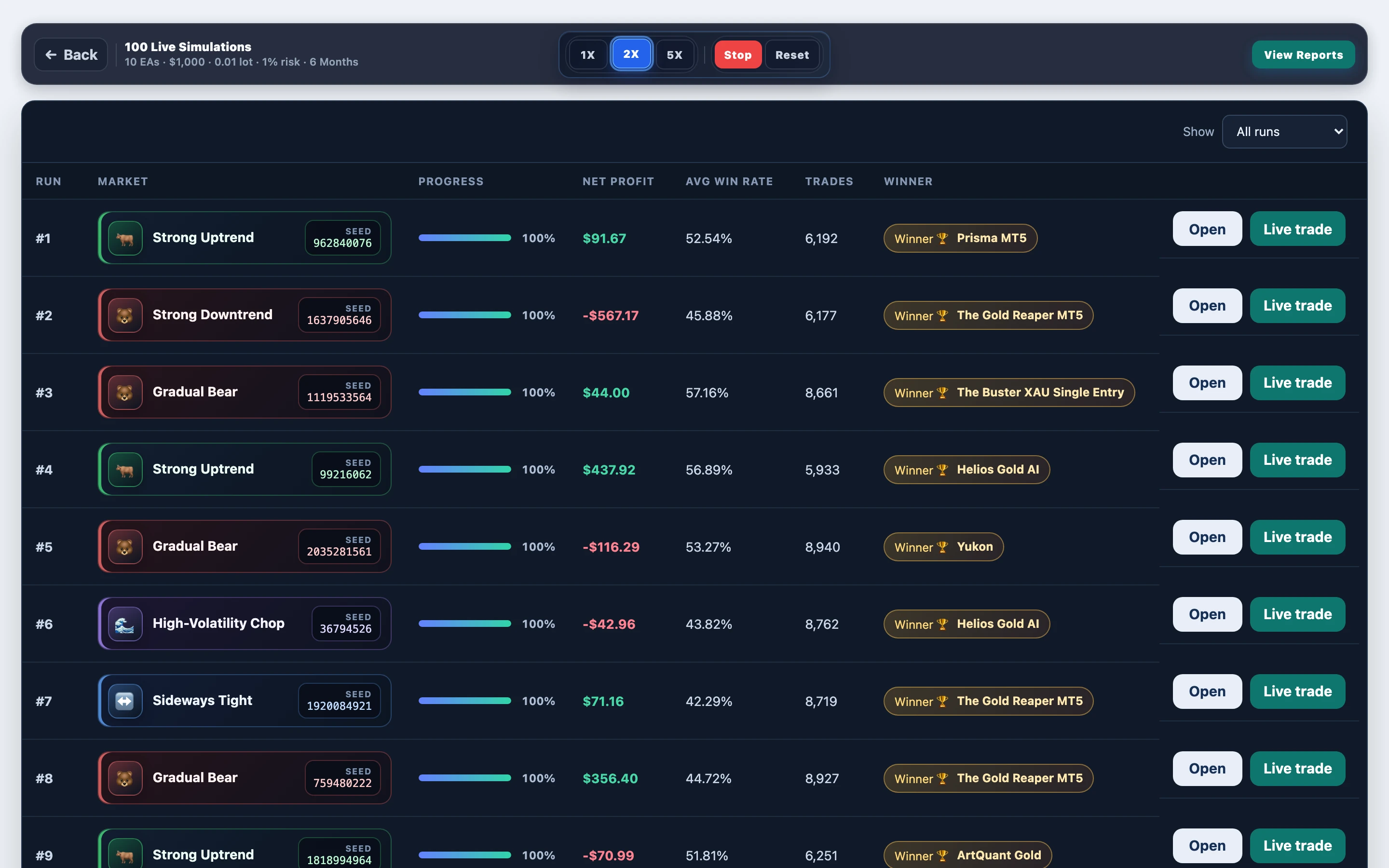Go back using the Back arrow button
Screen dimensions: 1389x868
pos(70,54)
